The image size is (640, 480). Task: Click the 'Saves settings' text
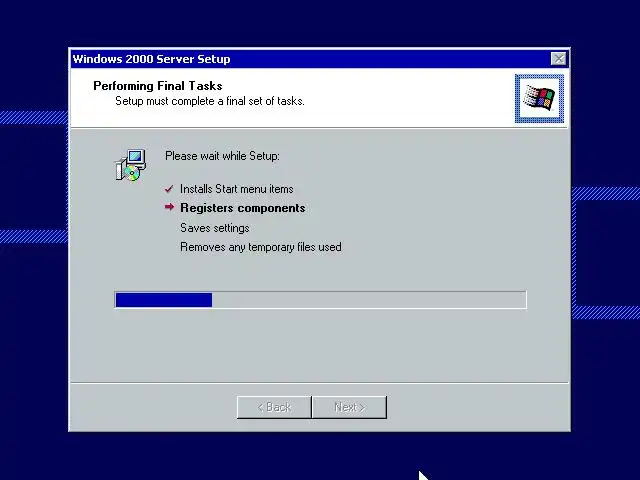[215, 228]
